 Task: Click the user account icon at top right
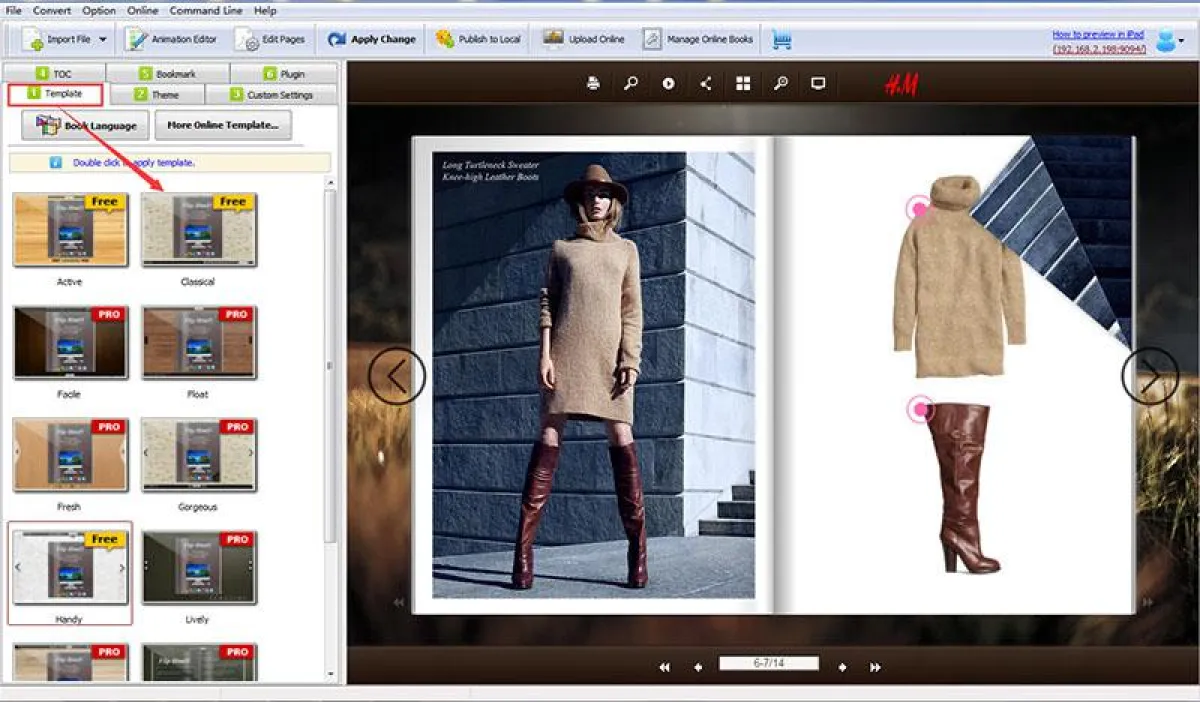1166,40
